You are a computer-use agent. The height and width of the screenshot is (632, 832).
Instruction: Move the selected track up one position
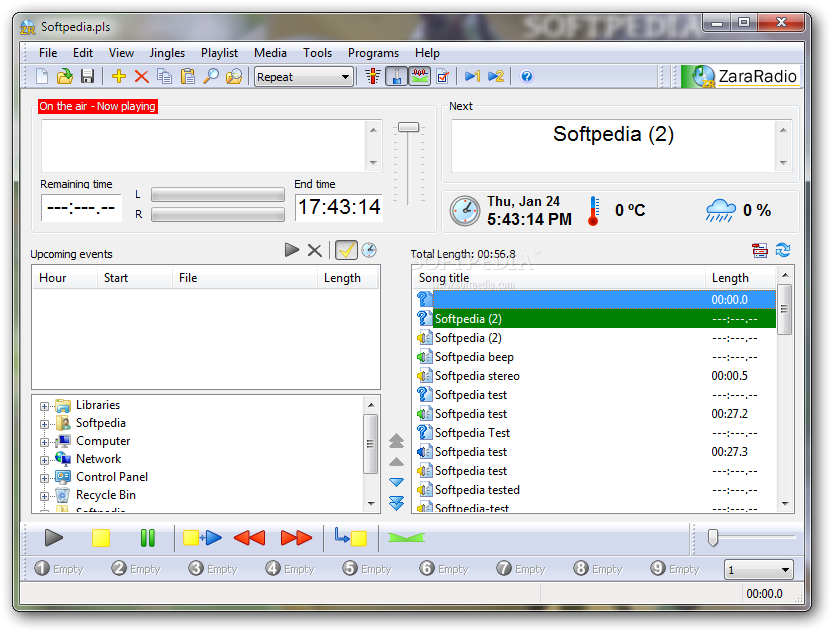tap(396, 462)
